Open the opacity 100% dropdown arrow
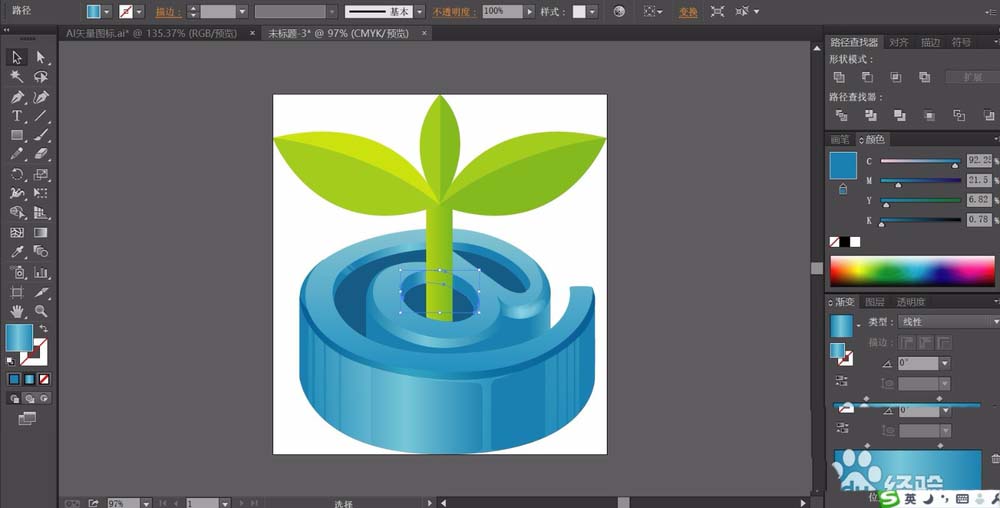1000x508 pixels. tap(530, 12)
